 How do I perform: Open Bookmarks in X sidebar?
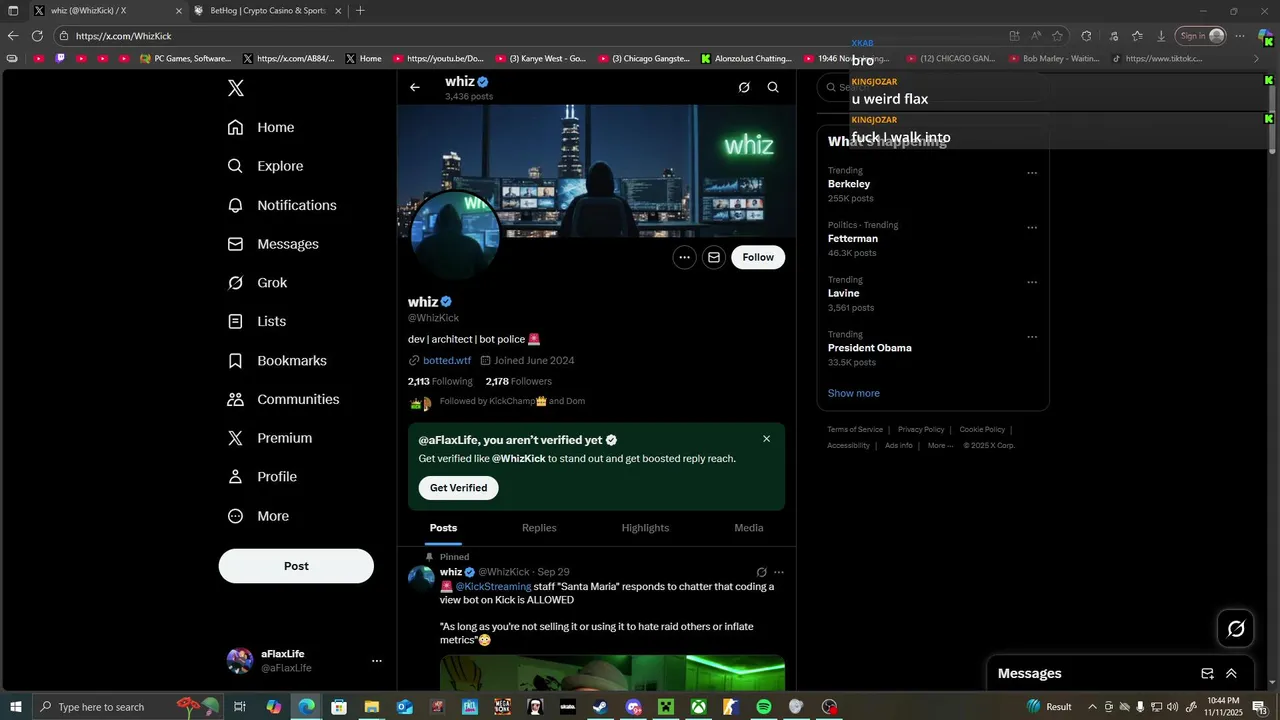277,360
